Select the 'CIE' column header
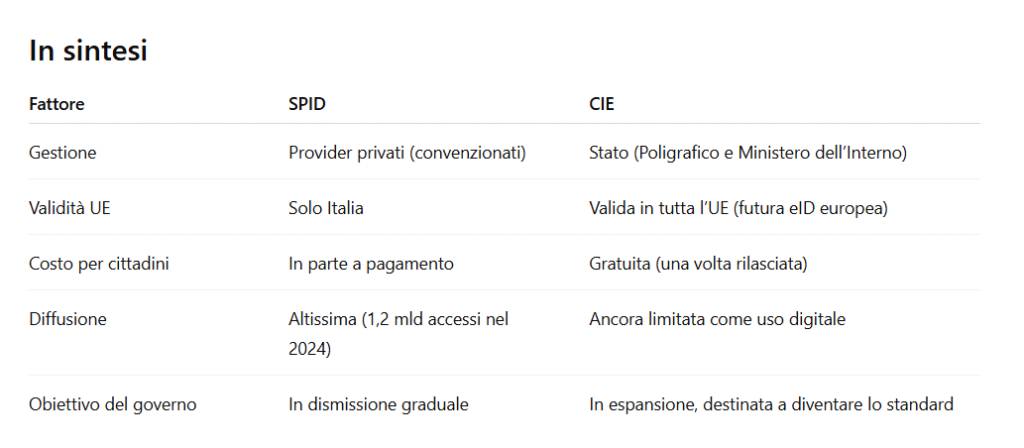The height and width of the screenshot is (448, 1024). coord(601,104)
